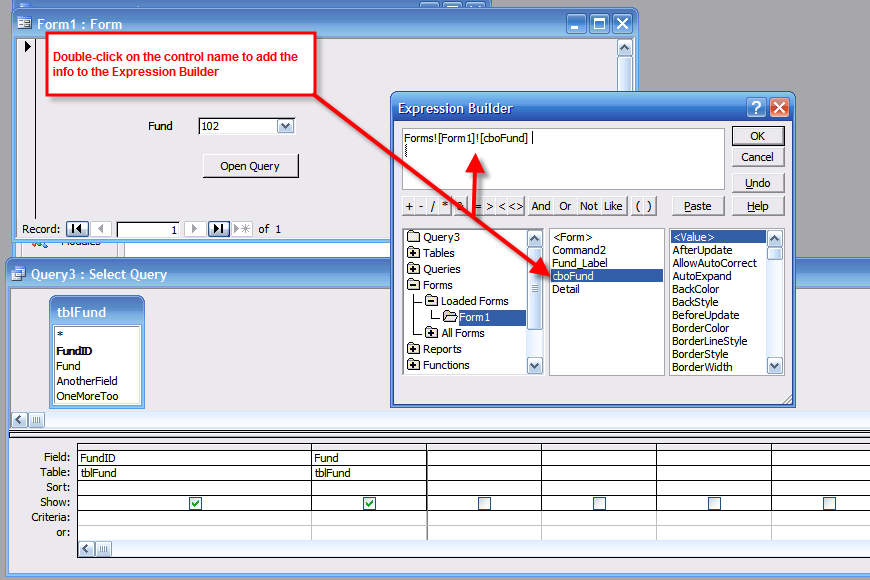Expand the All Forms node
The width and height of the screenshot is (870, 580).
click(431, 333)
